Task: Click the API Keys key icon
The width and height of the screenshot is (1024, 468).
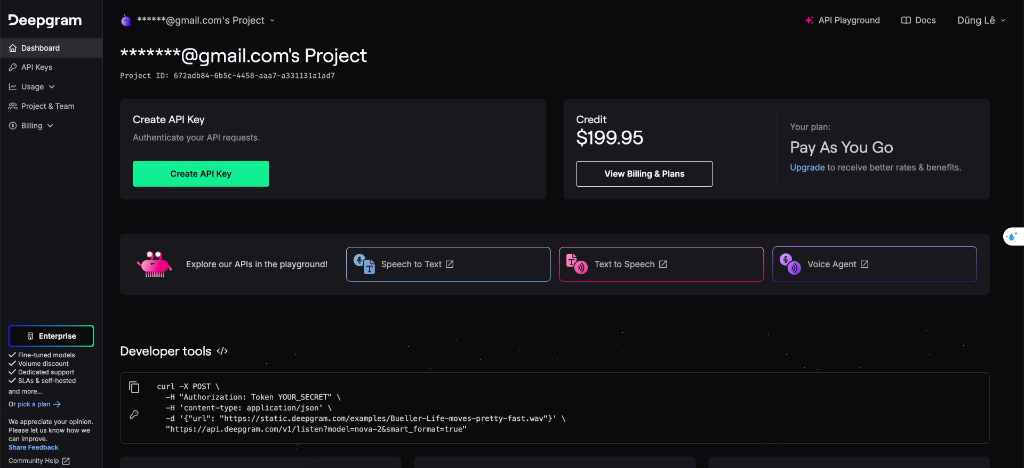Action: (x=13, y=67)
